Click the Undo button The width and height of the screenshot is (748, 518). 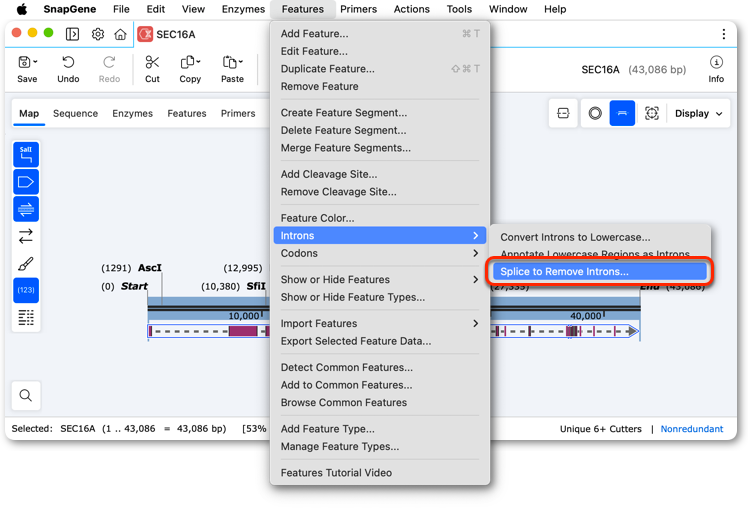pos(68,70)
